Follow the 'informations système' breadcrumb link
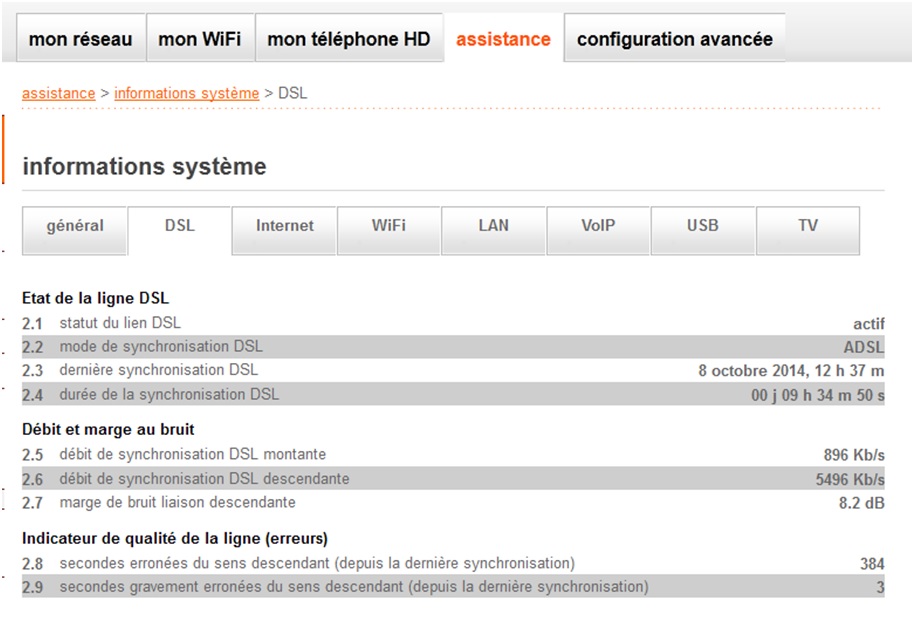Screen dimensions: 914x625 (x=186, y=93)
